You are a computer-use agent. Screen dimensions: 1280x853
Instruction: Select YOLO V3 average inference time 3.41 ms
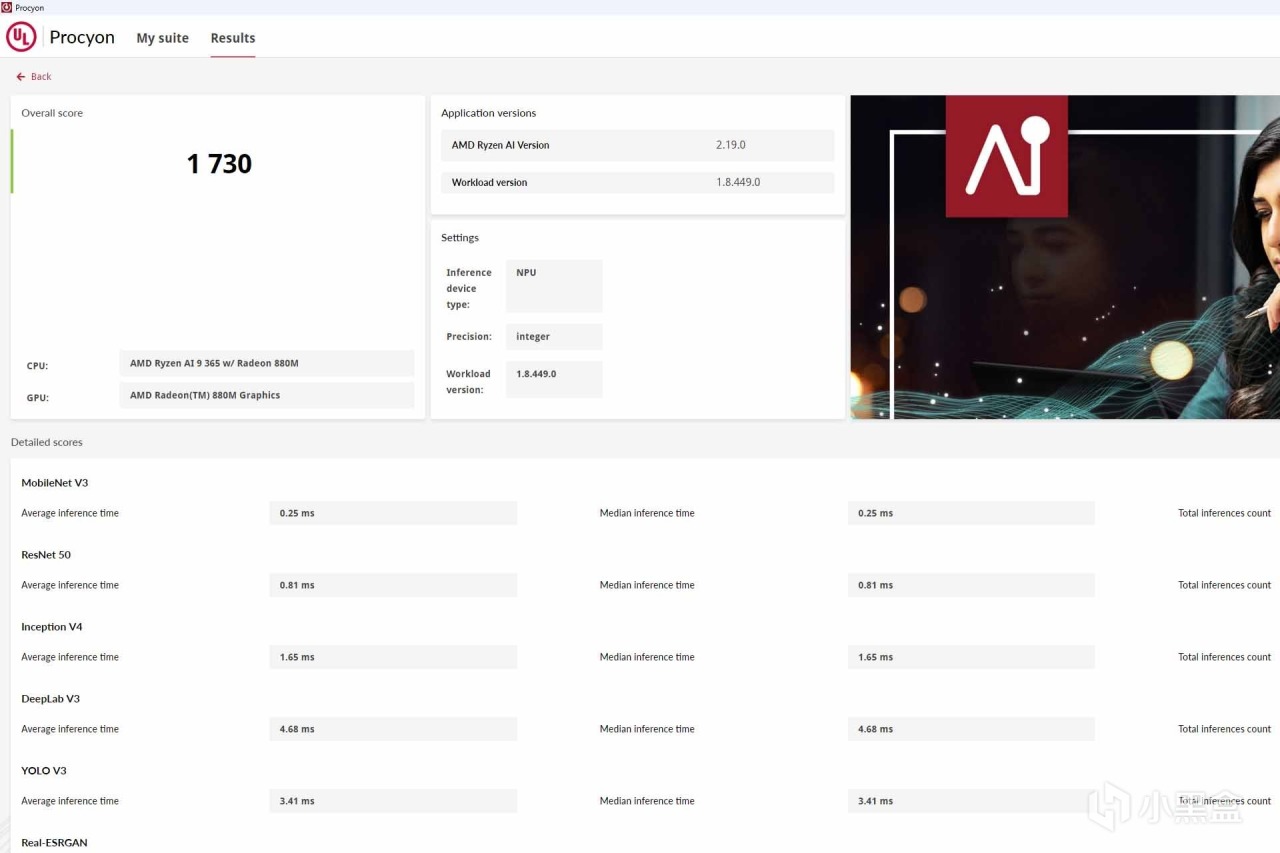393,801
